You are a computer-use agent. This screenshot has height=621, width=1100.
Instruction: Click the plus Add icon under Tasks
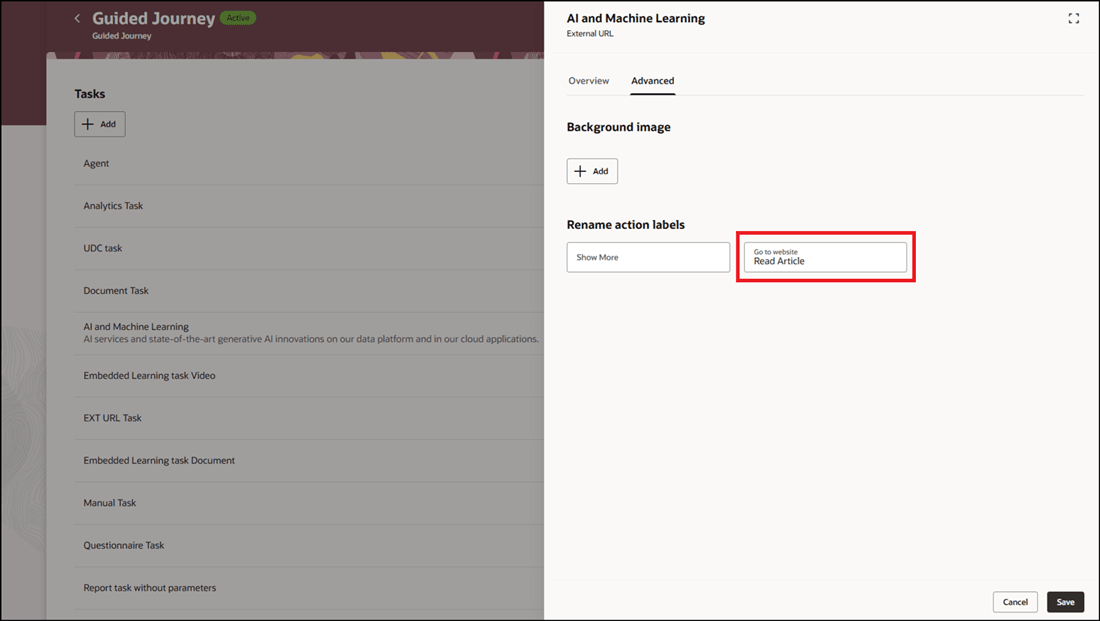tap(99, 124)
